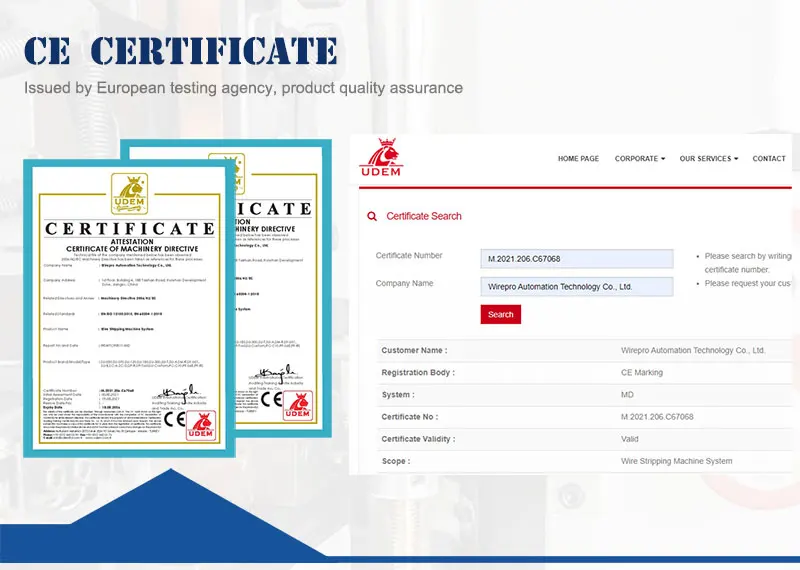Click the Issued by European testing agency subtitle
800x570 pixels.
(x=243, y=88)
